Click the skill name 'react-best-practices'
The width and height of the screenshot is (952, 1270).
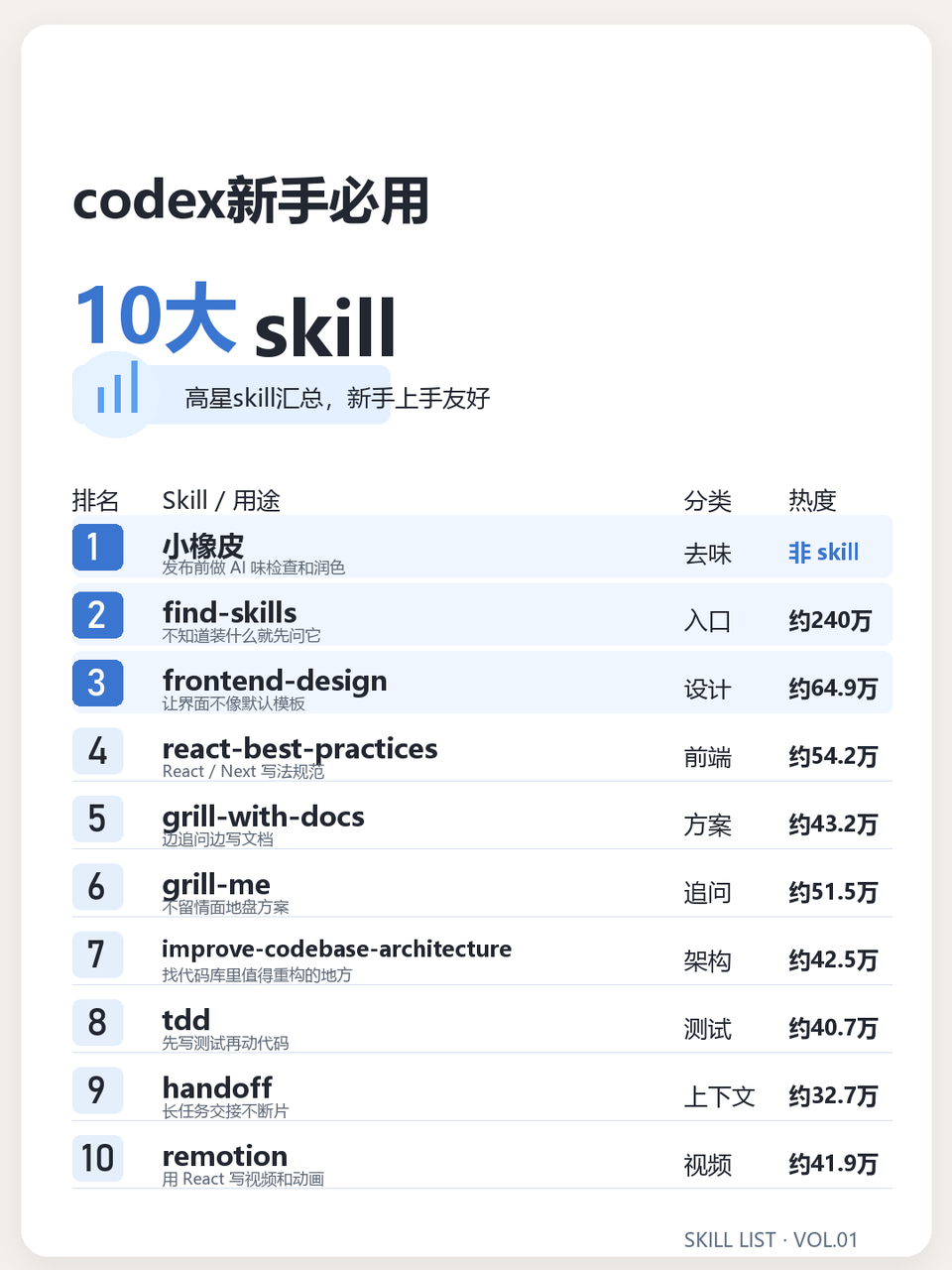tap(299, 749)
